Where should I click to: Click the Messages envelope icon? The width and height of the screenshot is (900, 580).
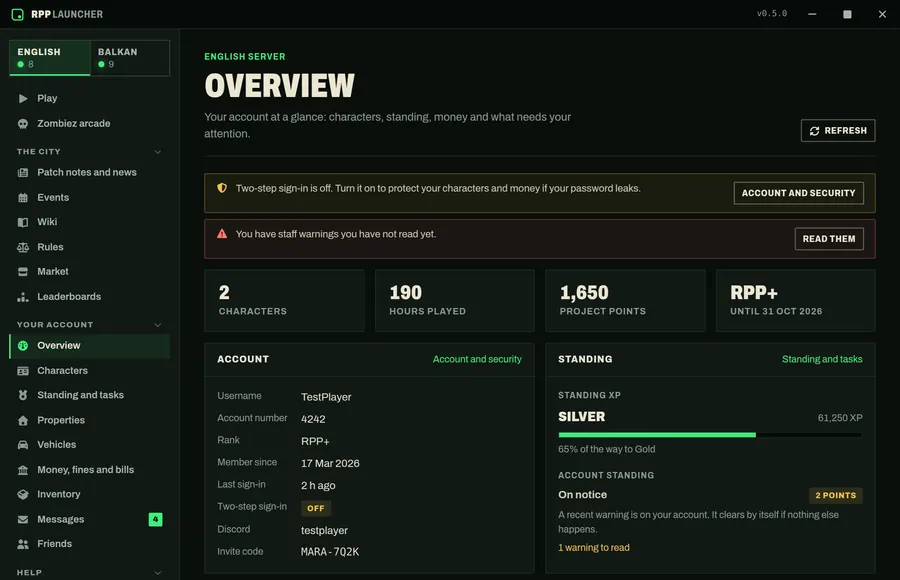click(23, 520)
